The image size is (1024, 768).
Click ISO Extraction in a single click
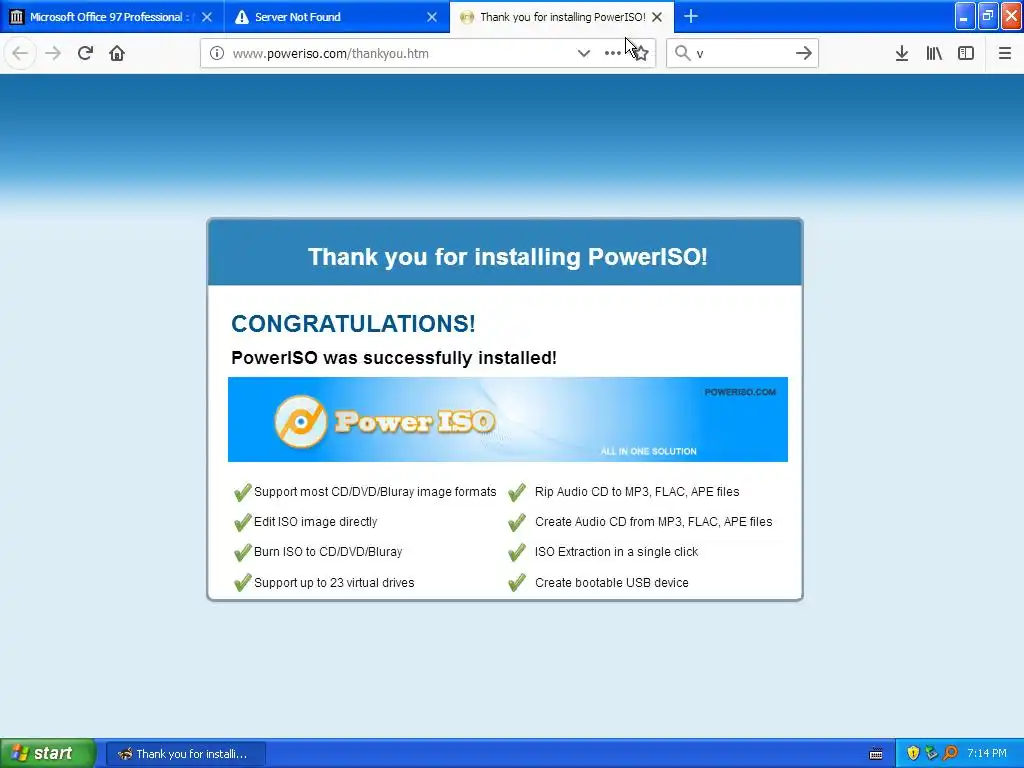coord(616,552)
